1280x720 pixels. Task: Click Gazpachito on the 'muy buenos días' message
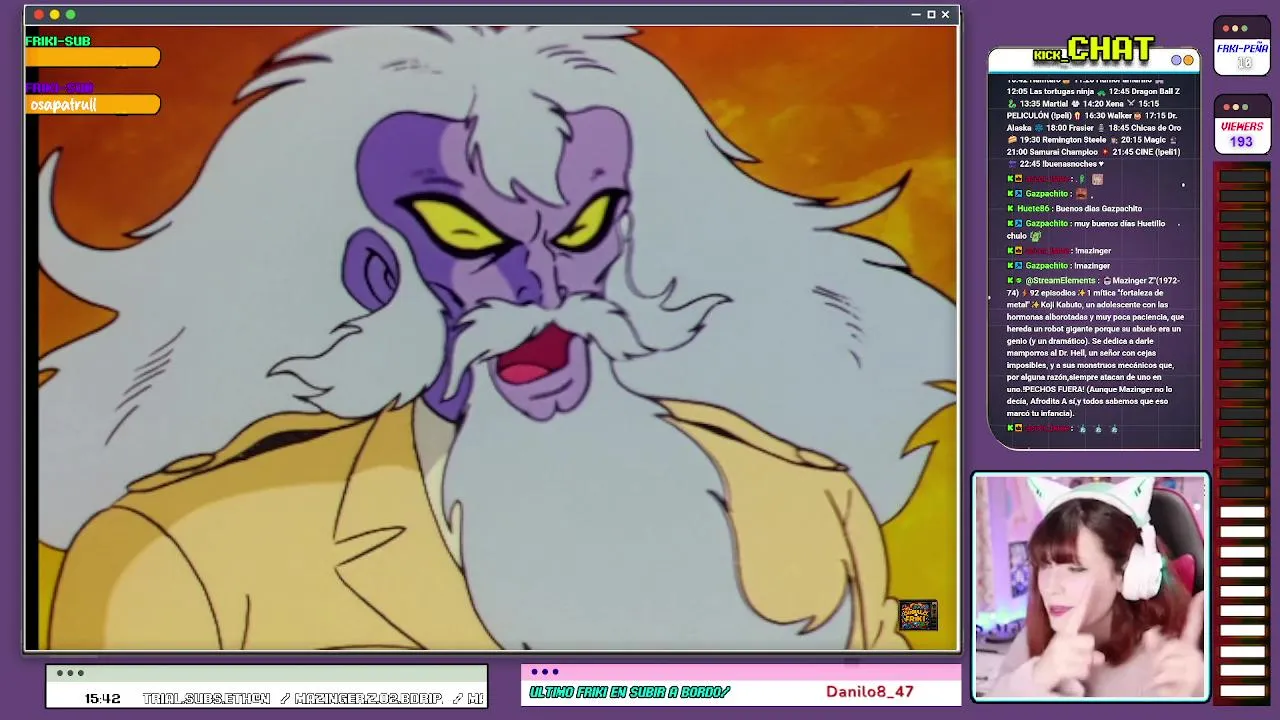point(1047,224)
